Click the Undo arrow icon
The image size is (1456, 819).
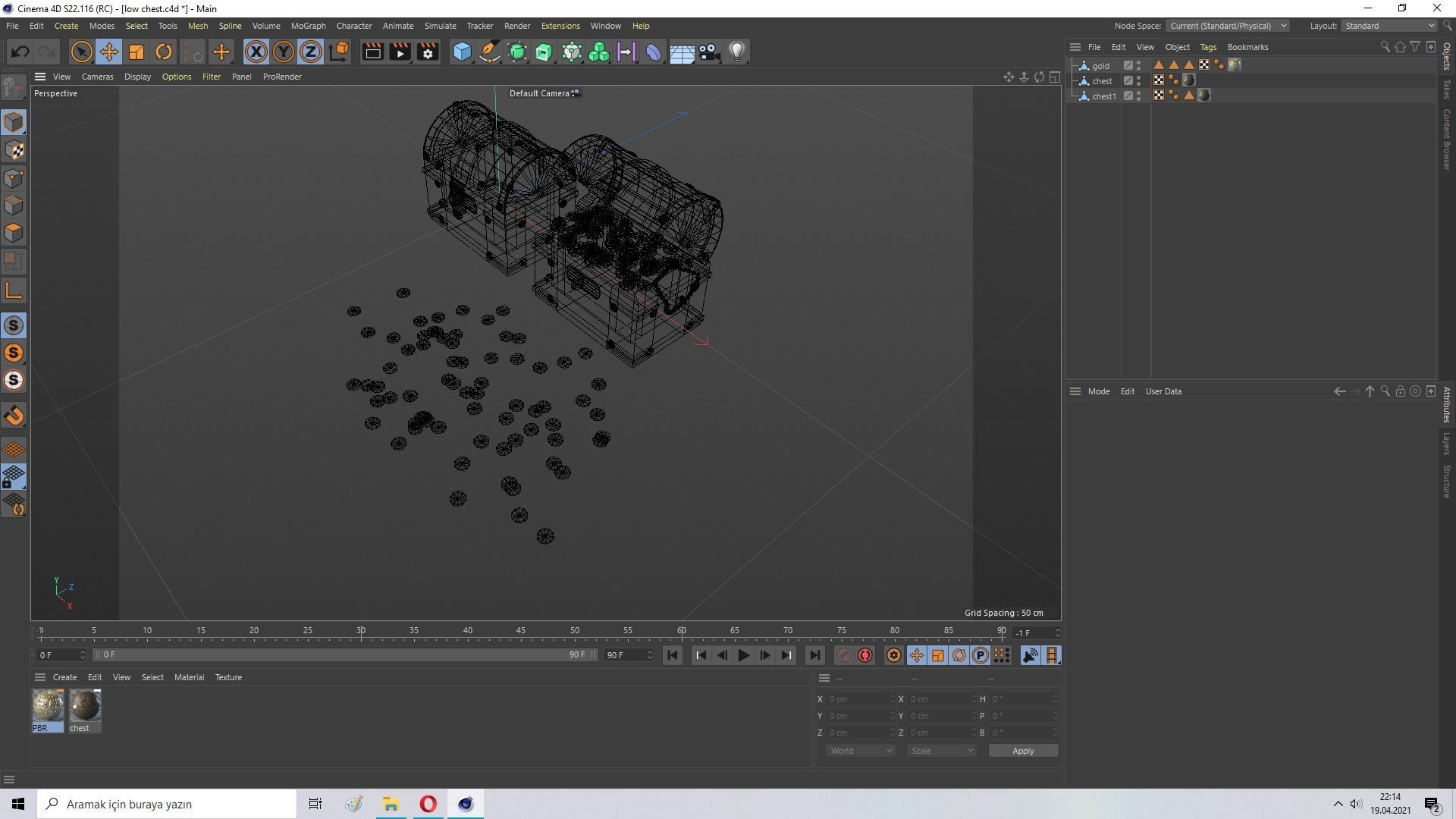coord(20,52)
